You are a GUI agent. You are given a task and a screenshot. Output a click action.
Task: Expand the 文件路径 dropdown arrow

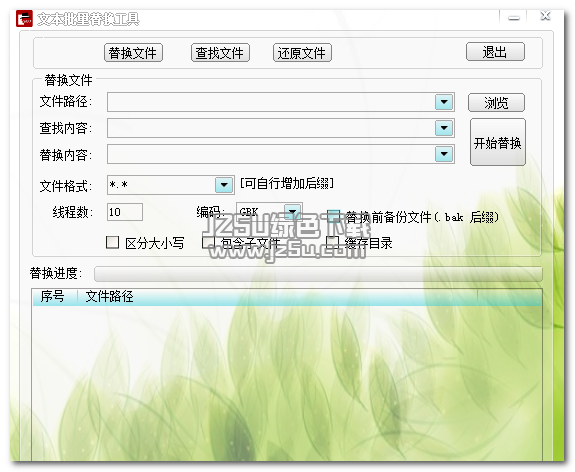pos(444,102)
